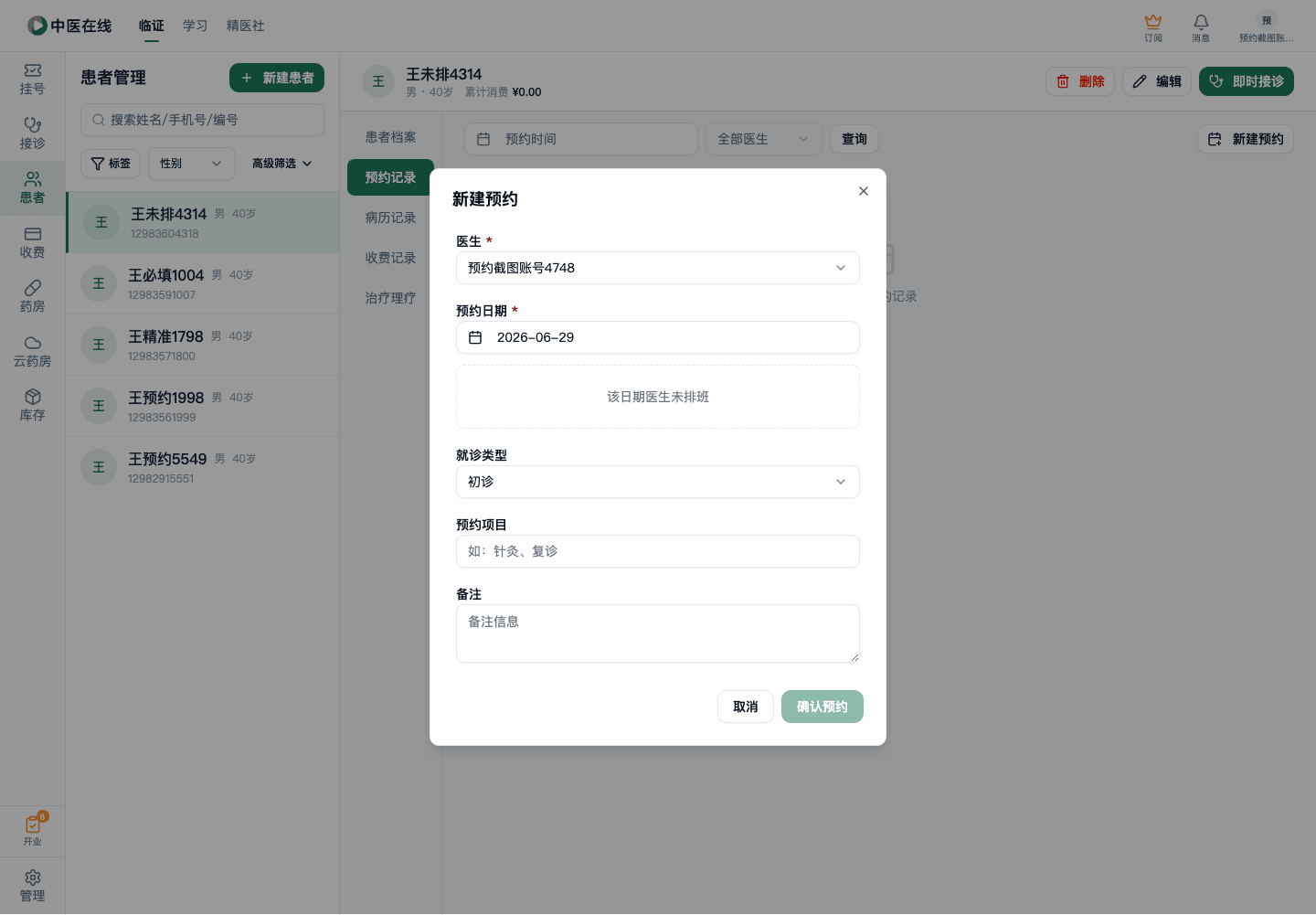Open 收费 billing in the sidebar
The image size is (1316, 915).
[x=32, y=243]
